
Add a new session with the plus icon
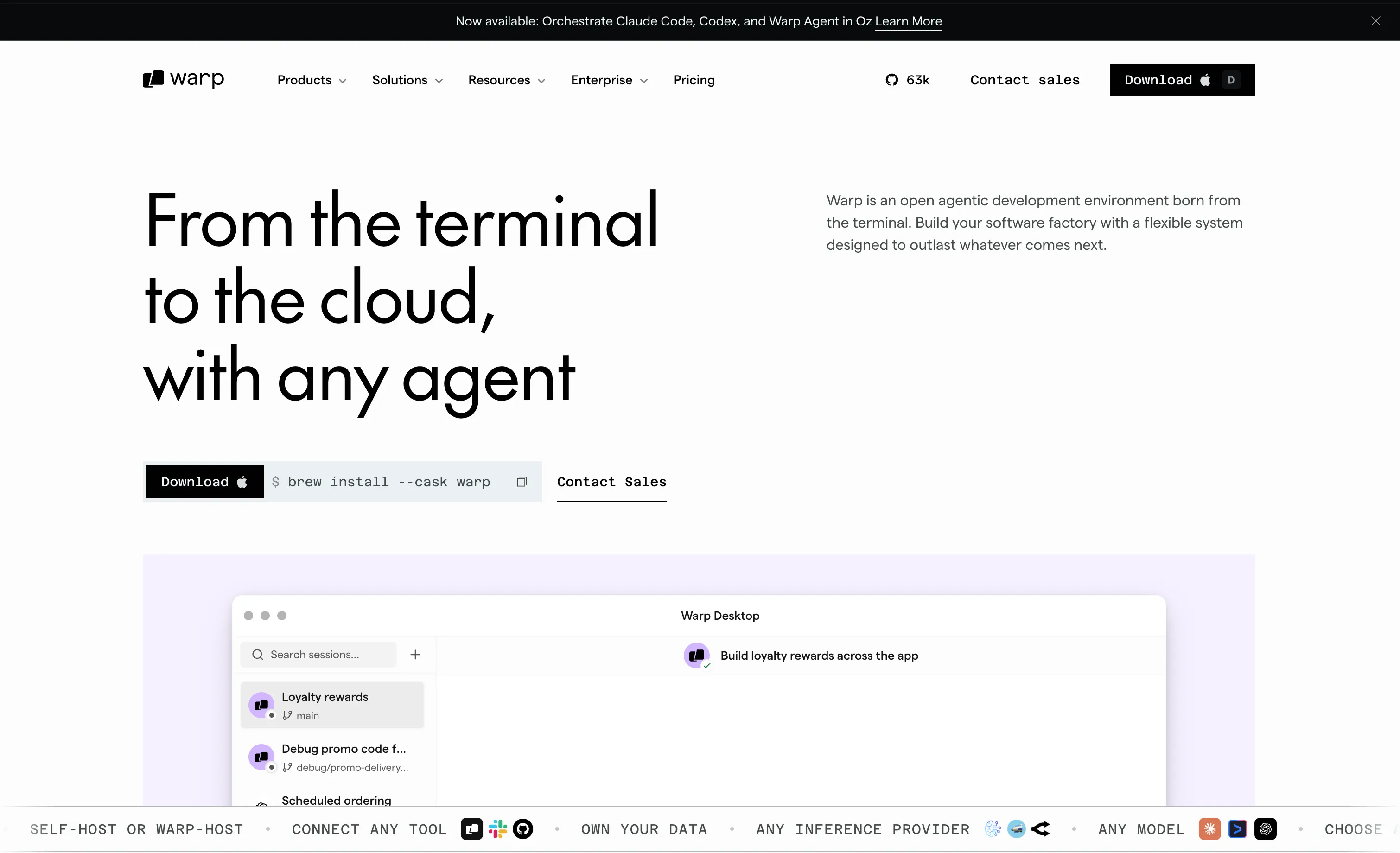pyautogui.click(x=415, y=655)
